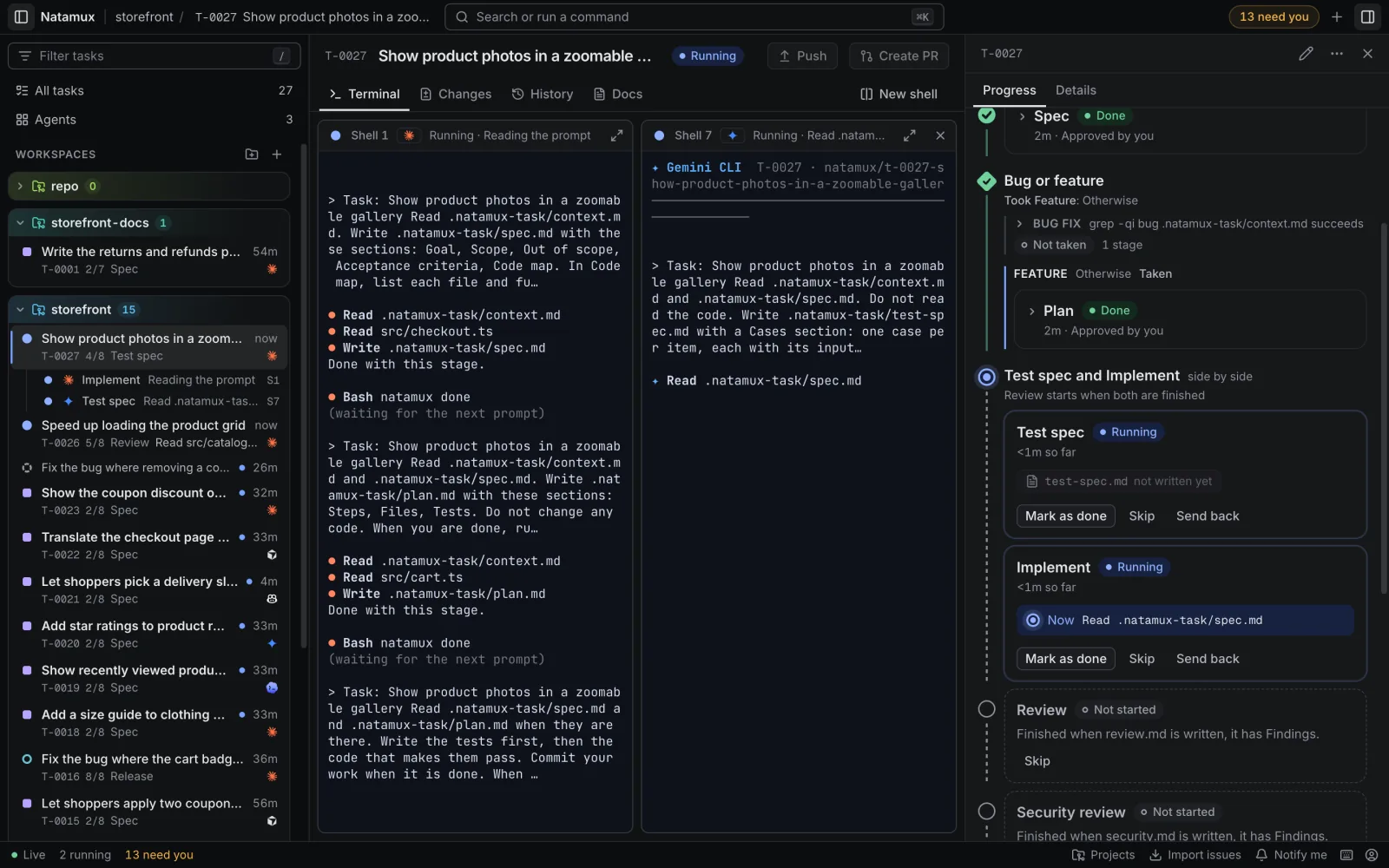
Task: Click the Filter tasks filter icon
Action: (x=24, y=56)
